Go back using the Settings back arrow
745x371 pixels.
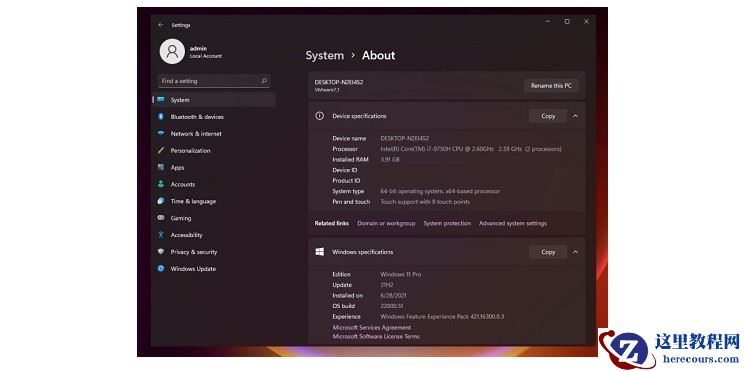[x=161, y=25]
